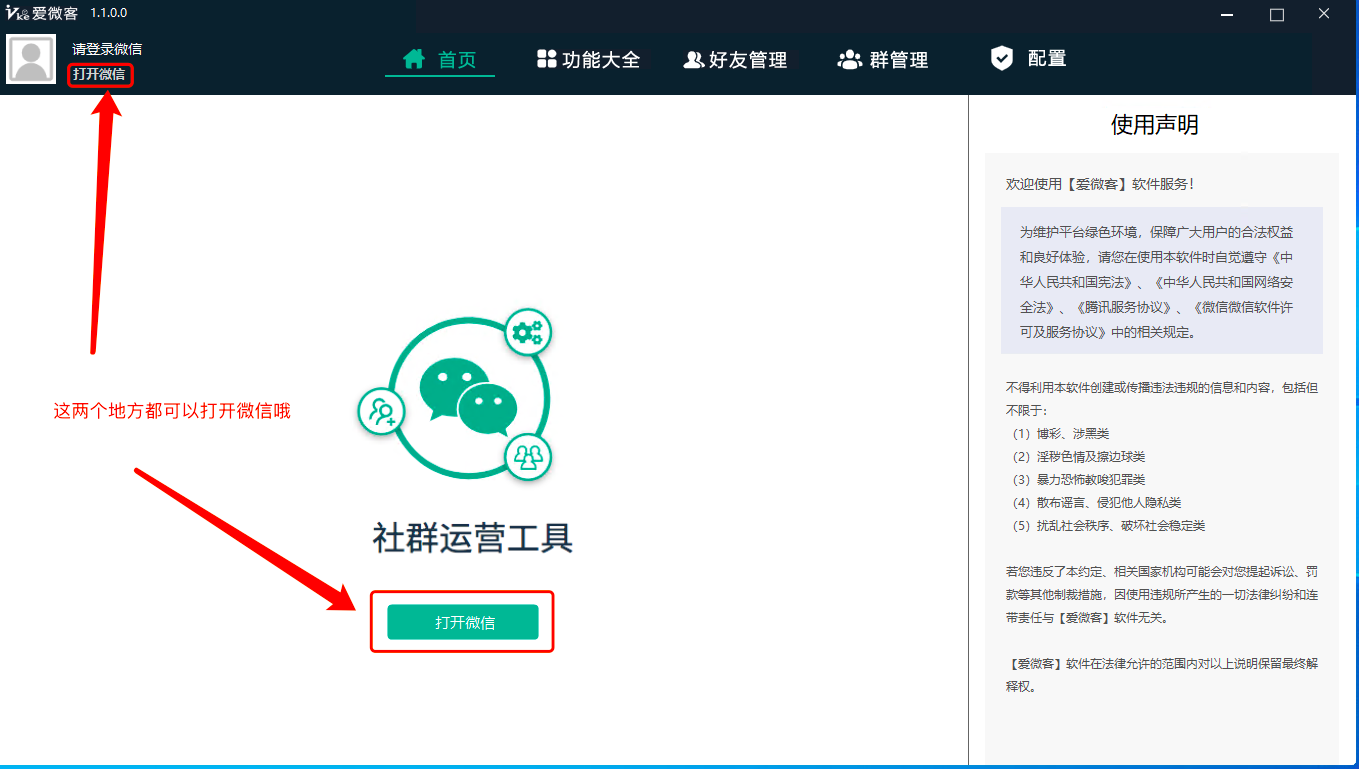
Task: Click the person icon beside 好友管理
Action: click(693, 60)
